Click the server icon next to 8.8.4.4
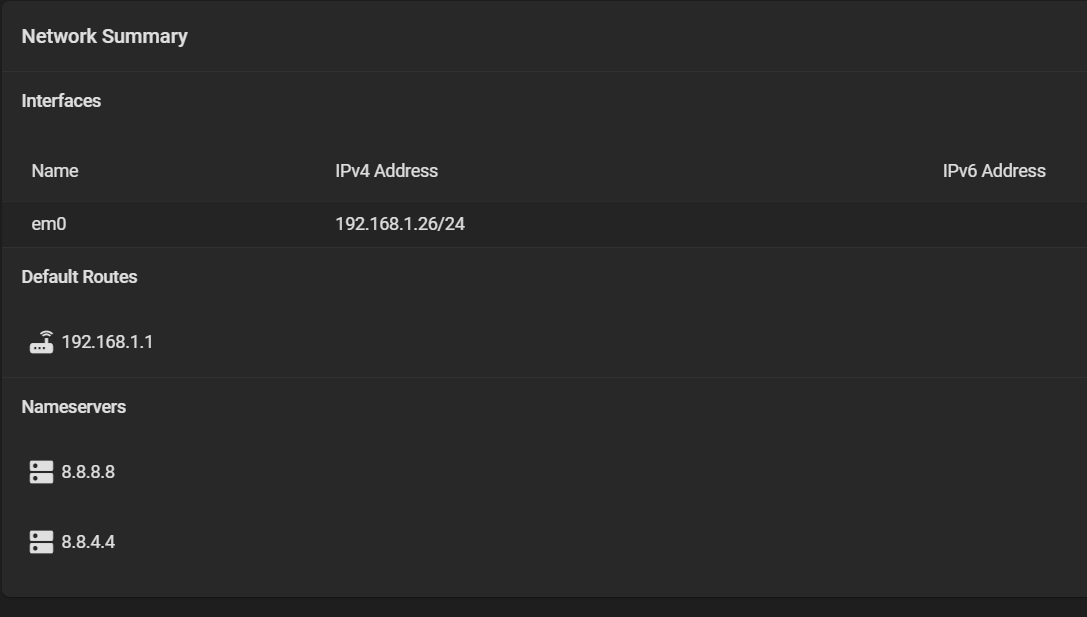This screenshot has width=1087, height=617. coord(42,542)
